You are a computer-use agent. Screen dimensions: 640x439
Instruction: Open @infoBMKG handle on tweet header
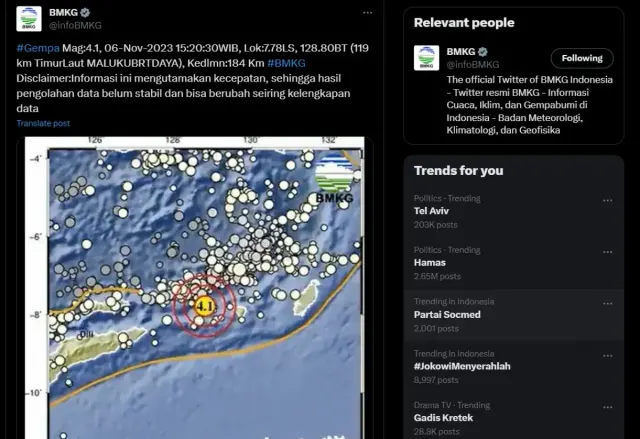(75, 25)
